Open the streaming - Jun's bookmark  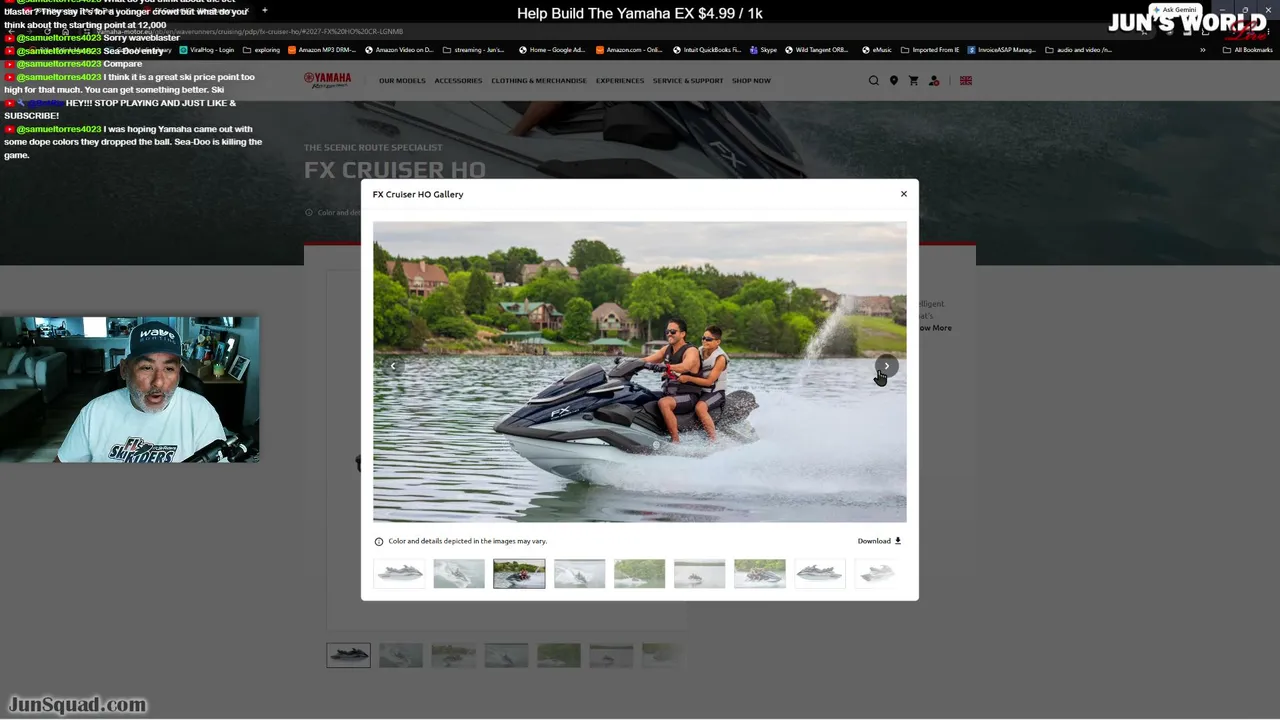click(x=474, y=50)
